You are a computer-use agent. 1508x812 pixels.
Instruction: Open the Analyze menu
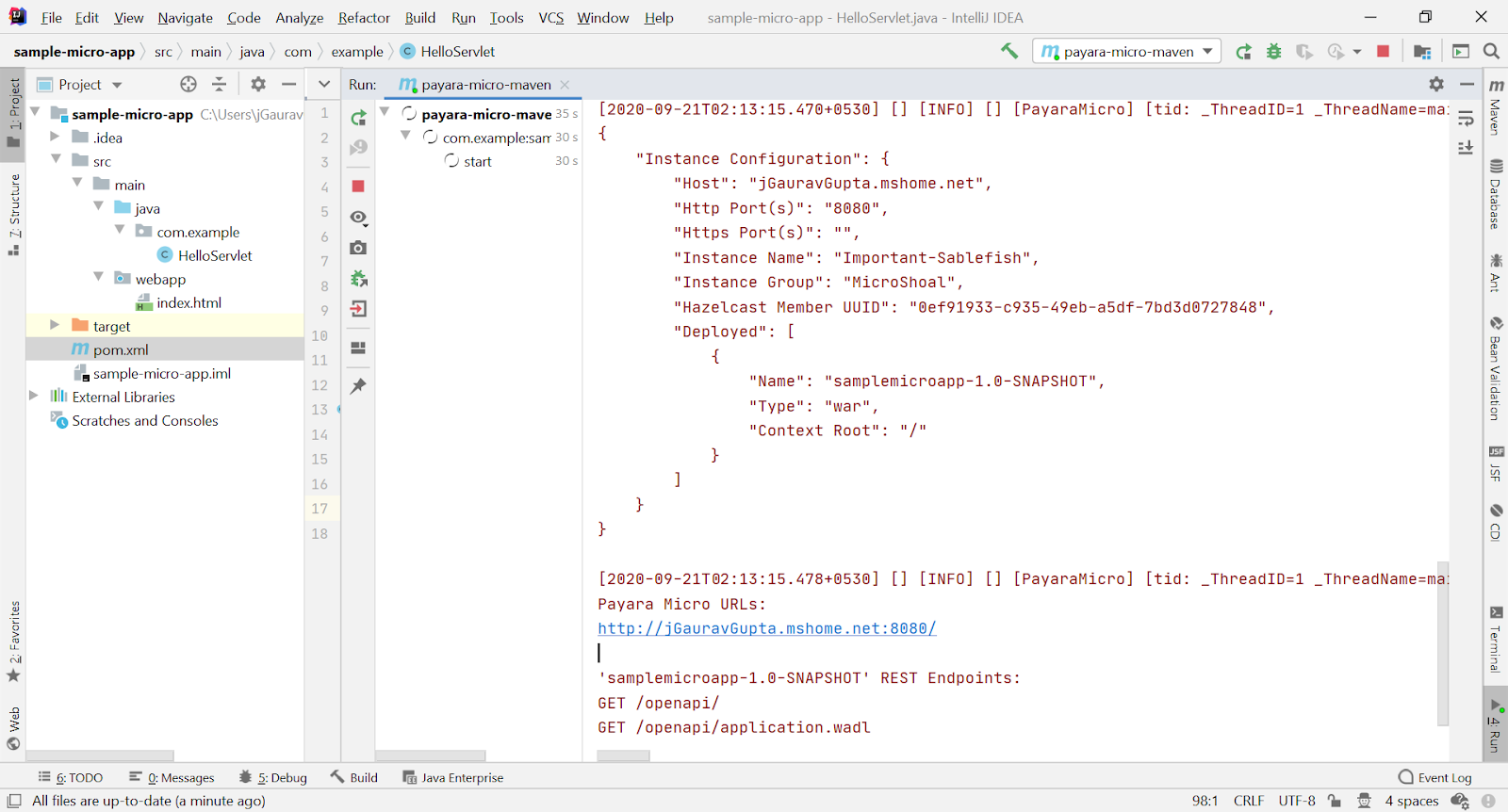coord(299,18)
